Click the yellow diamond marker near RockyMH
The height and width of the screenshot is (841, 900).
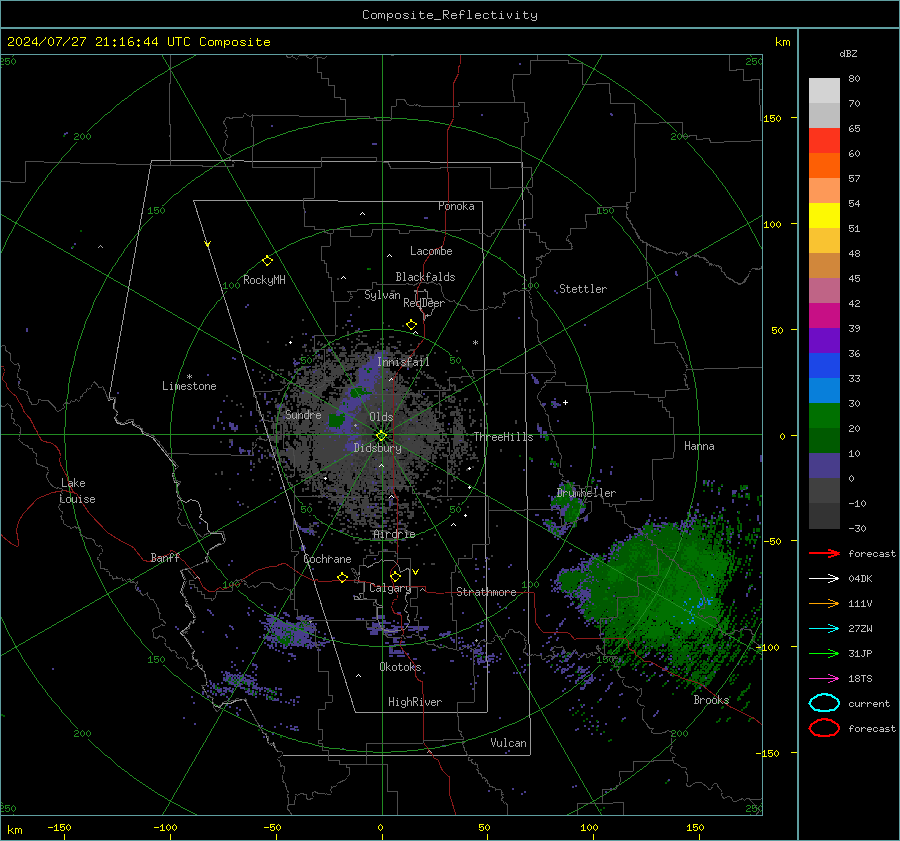pos(267,261)
